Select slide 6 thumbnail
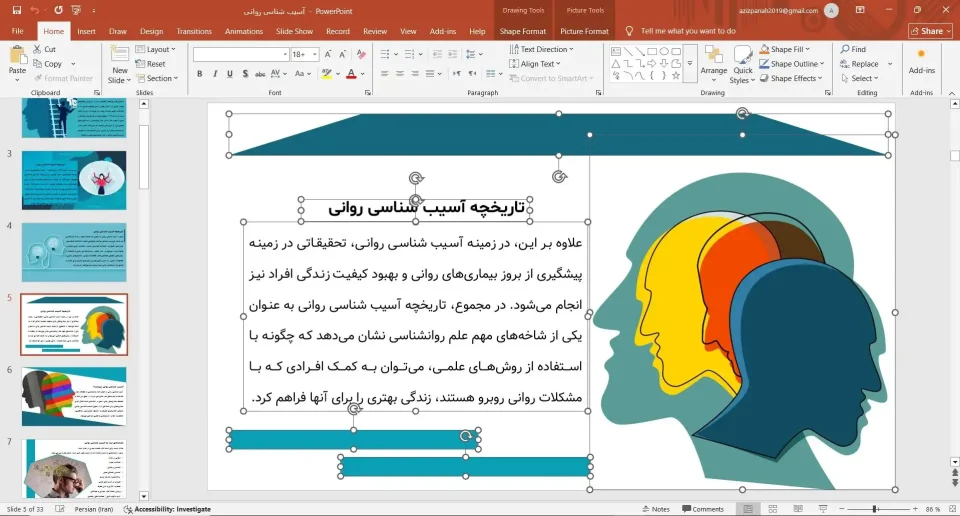 point(74,397)
